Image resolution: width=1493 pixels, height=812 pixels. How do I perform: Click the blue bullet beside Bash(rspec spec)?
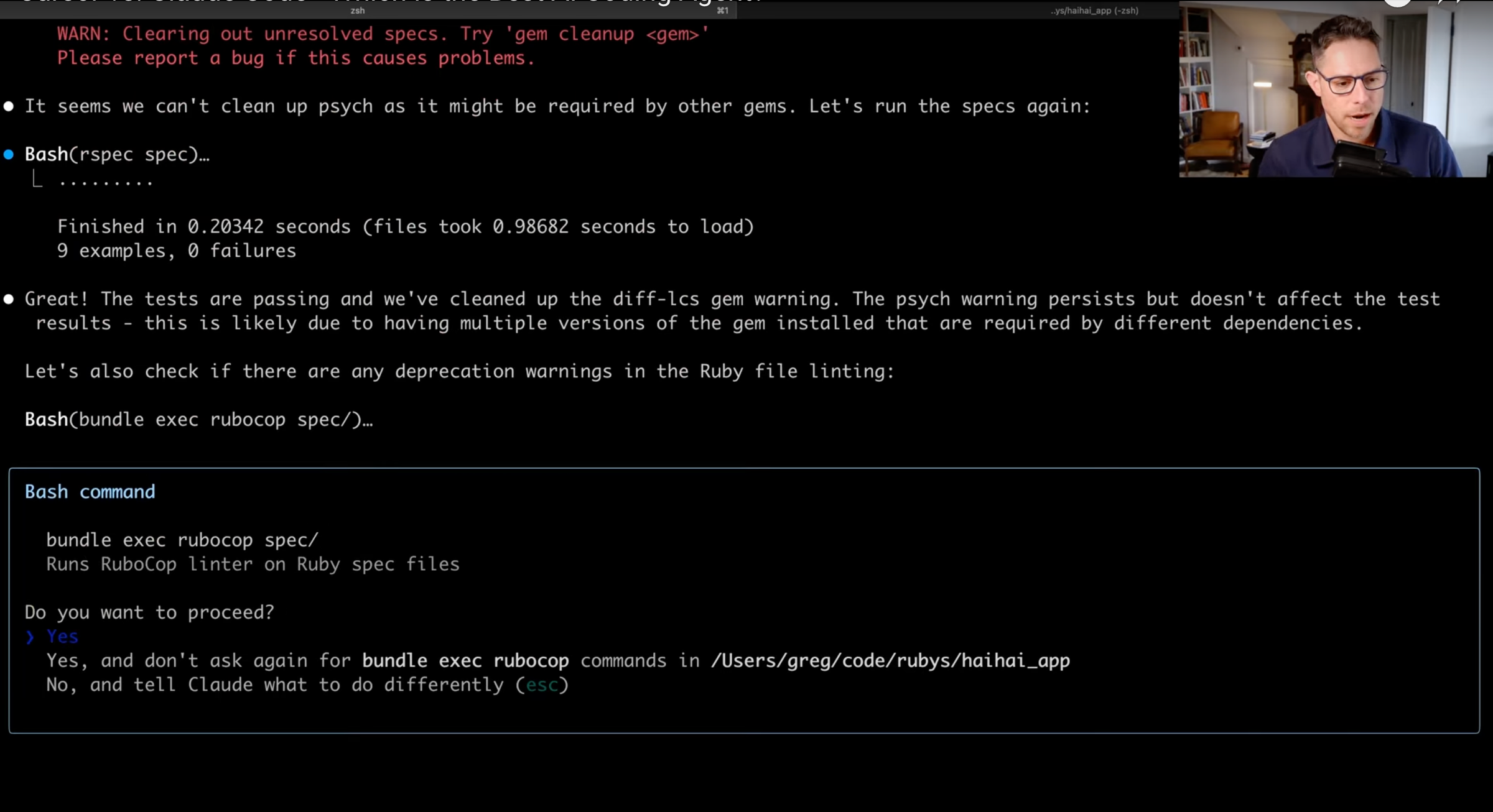click(x=9, y=155)
